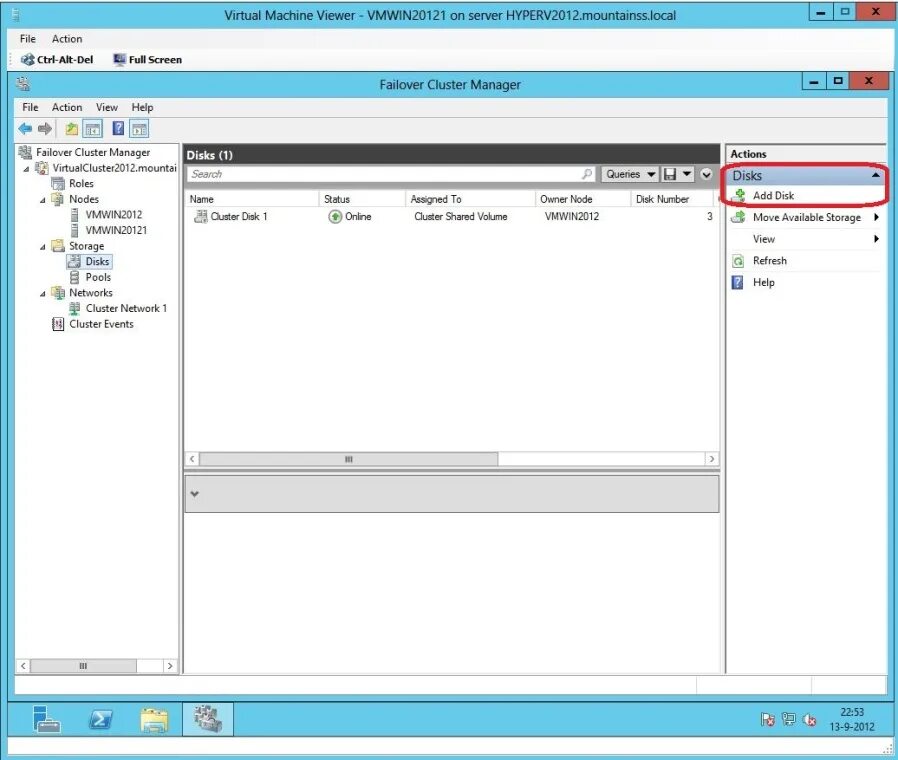898x760 pixels.
Task: Toggle the console tree pane icon
Action: coord(93,129)
